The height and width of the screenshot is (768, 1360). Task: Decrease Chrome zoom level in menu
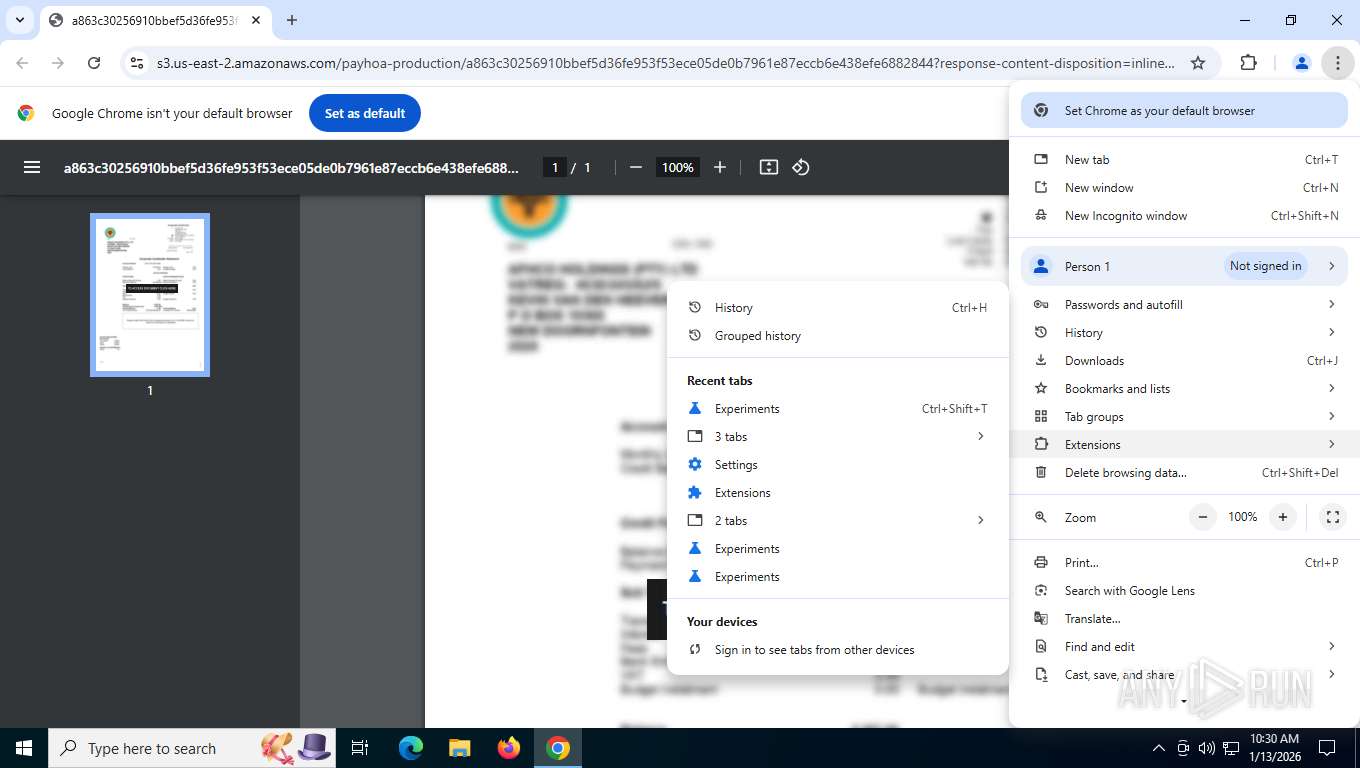[x=1203, y=517]
